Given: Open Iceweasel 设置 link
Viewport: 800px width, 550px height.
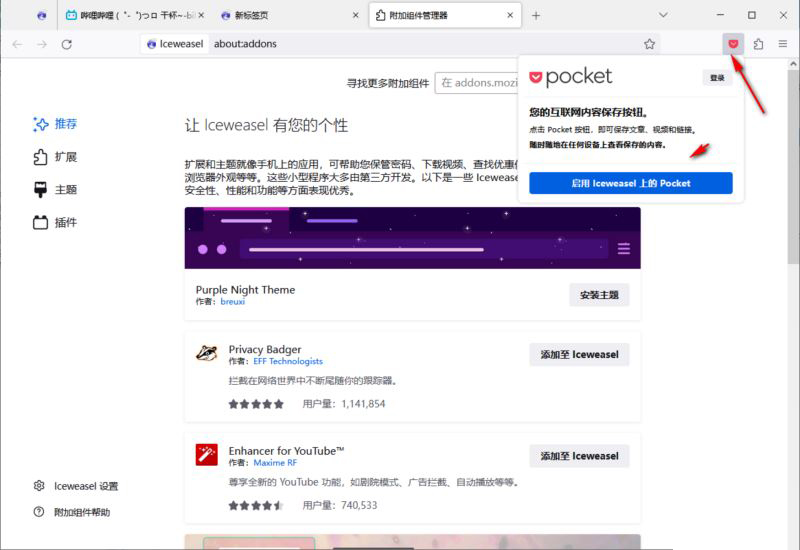Looking at the screenshot, I should click(86, 486).
